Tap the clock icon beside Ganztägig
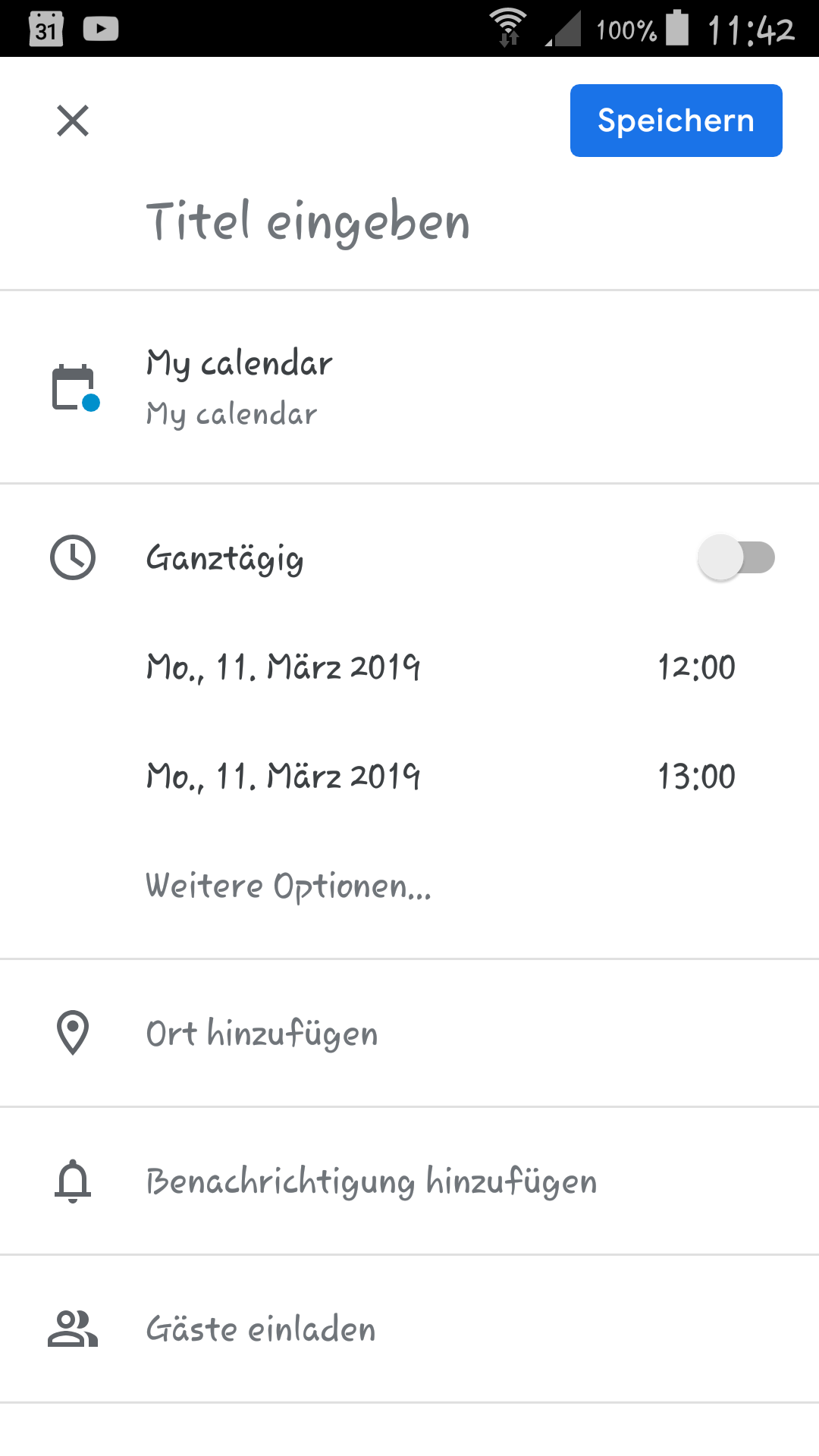 click(73, 557)
